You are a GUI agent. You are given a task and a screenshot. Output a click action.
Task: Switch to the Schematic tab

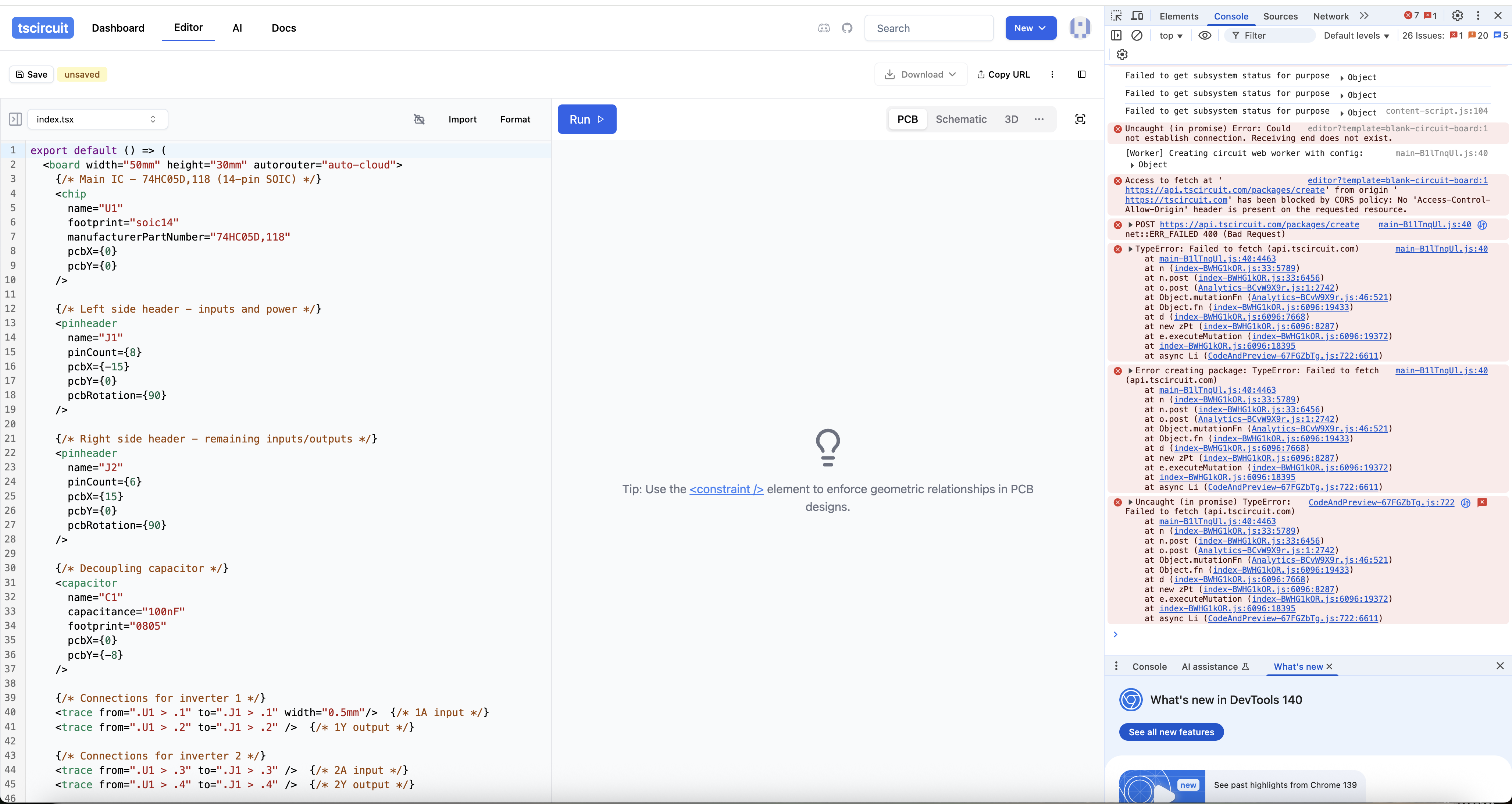pyautogui.click(x=961, y=119)
